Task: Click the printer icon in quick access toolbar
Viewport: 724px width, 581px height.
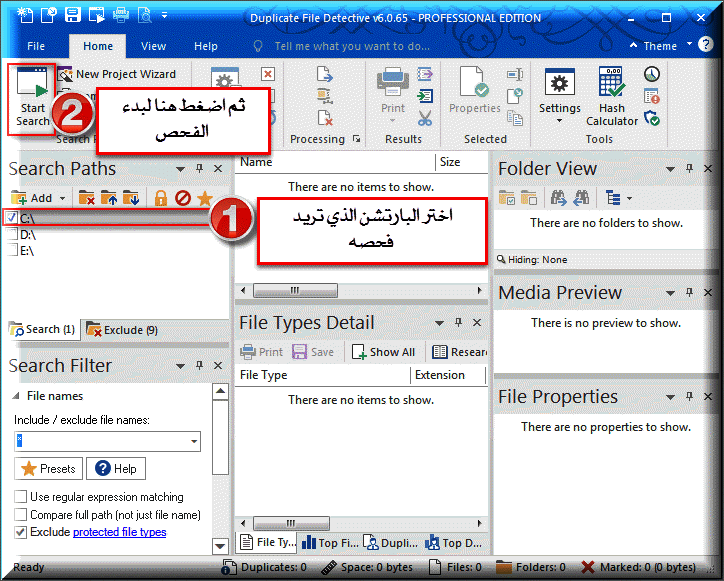Action: click(x=121, y=15)
